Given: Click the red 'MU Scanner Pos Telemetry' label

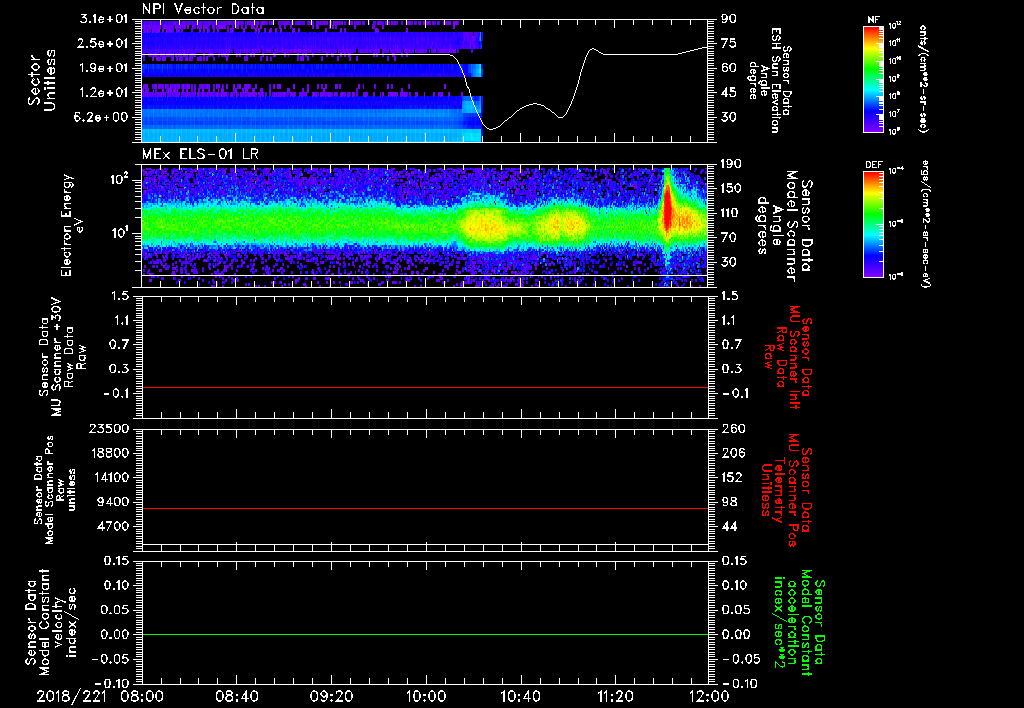Looking at the screenshot, I should click(787, 490).
